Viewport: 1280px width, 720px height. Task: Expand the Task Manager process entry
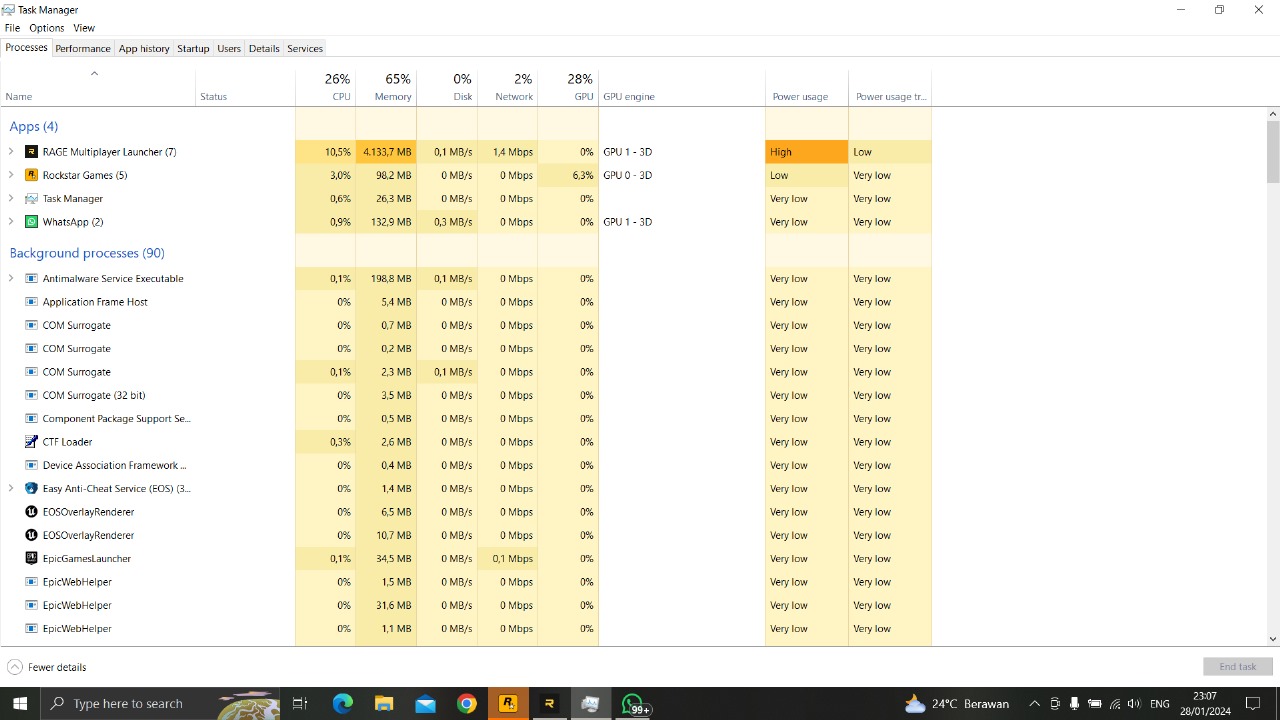click(x=11, y=198)
